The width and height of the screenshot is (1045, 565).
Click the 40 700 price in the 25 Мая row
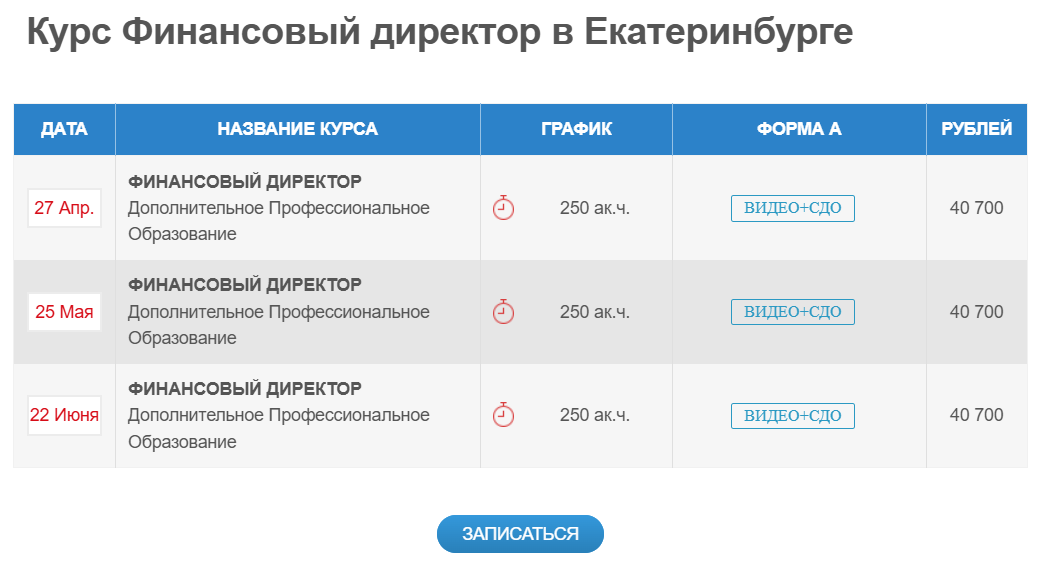pos(976,312)
